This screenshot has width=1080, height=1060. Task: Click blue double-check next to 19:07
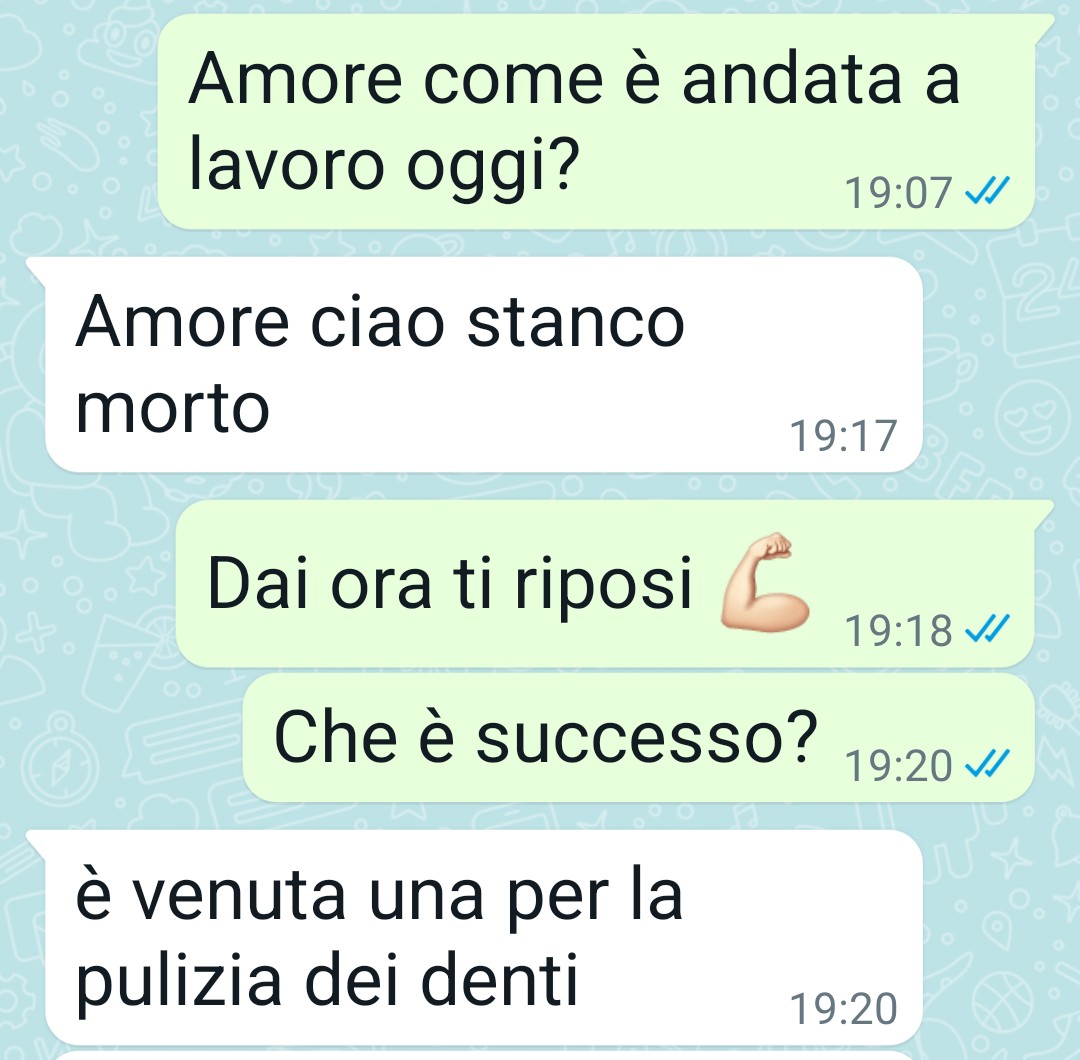(988, 191)
